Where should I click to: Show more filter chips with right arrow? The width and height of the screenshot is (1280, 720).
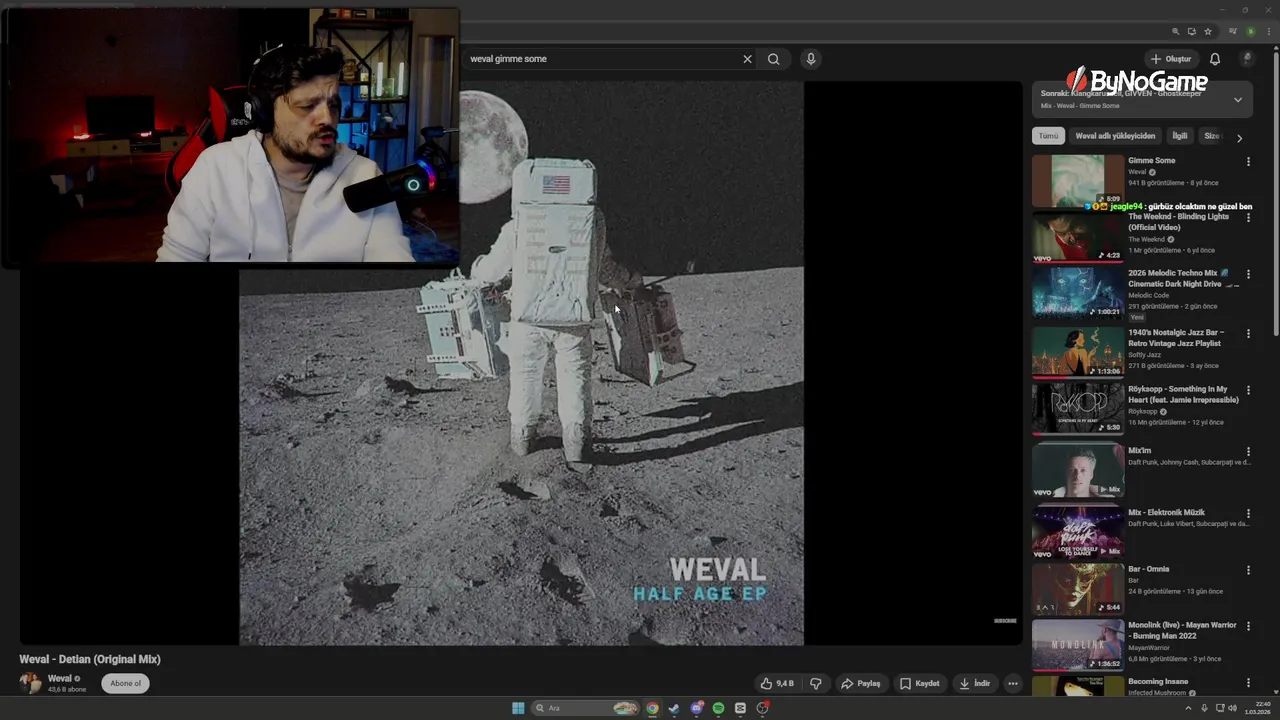coord(1239,138)
